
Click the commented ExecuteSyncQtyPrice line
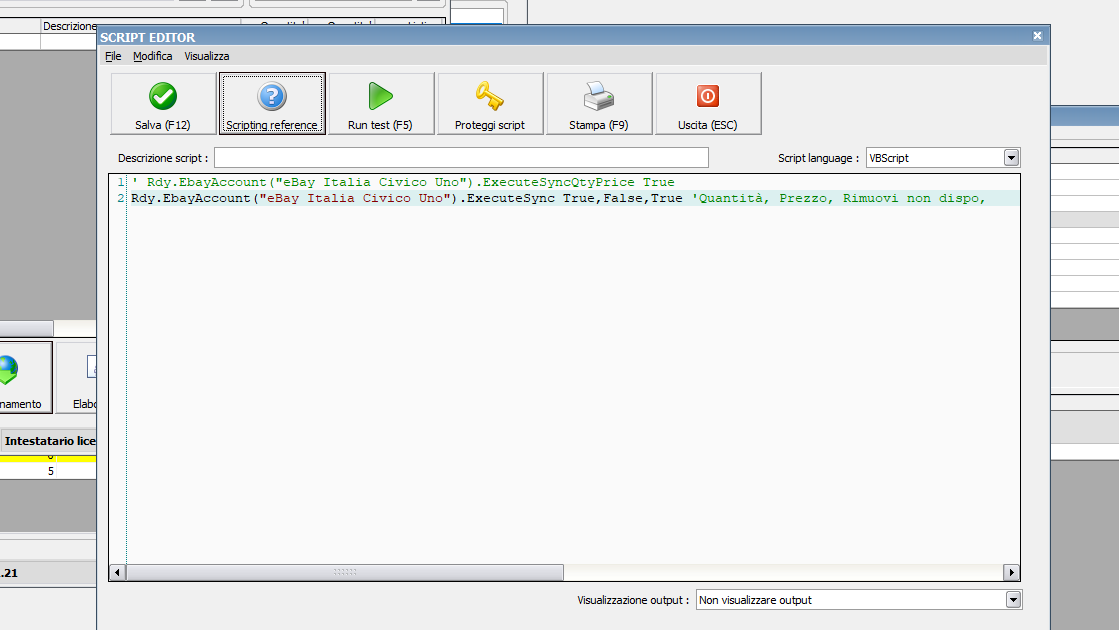coord(403,183)
